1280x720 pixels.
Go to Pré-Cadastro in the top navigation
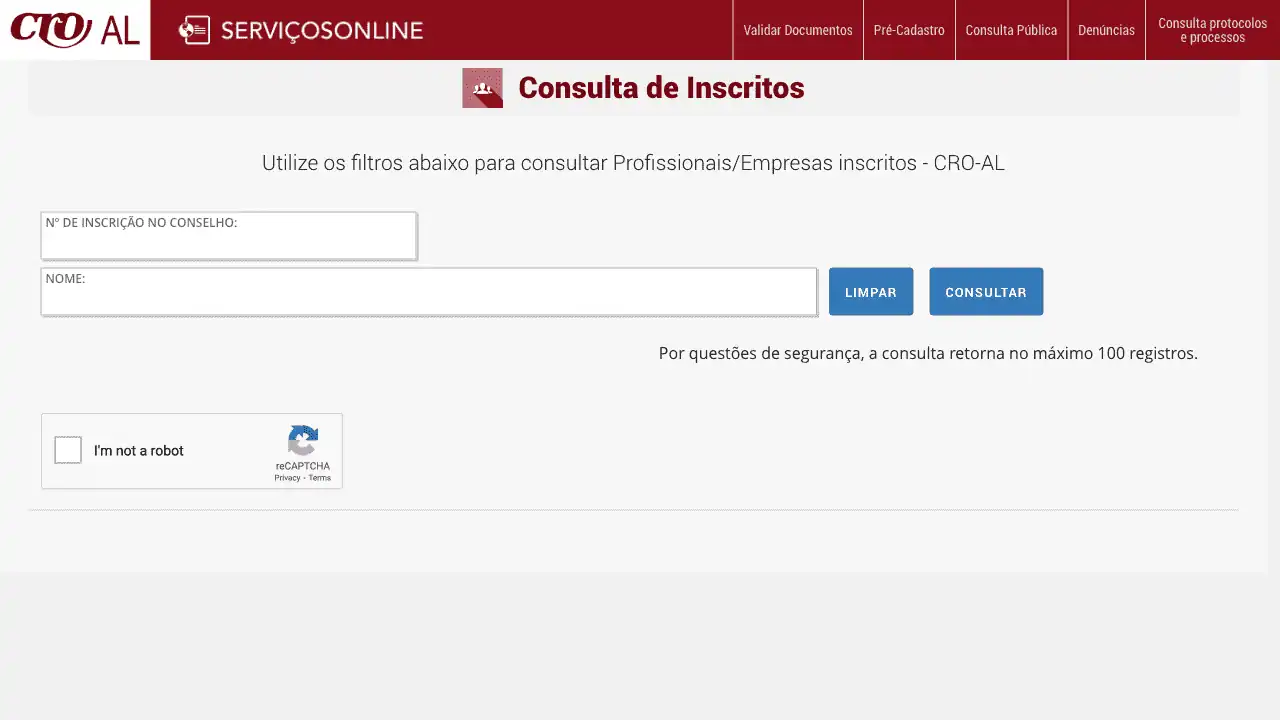pyautogui.click(x=908, y=30)
